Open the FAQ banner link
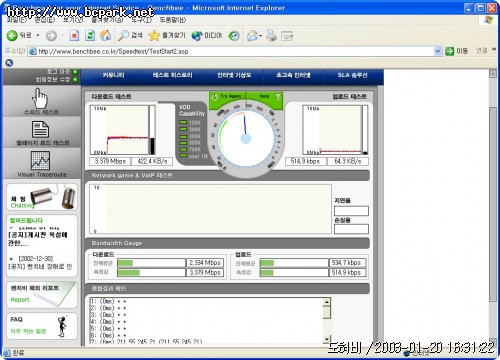The width and height of the screenshot is (500, 360). click(42, 326)
